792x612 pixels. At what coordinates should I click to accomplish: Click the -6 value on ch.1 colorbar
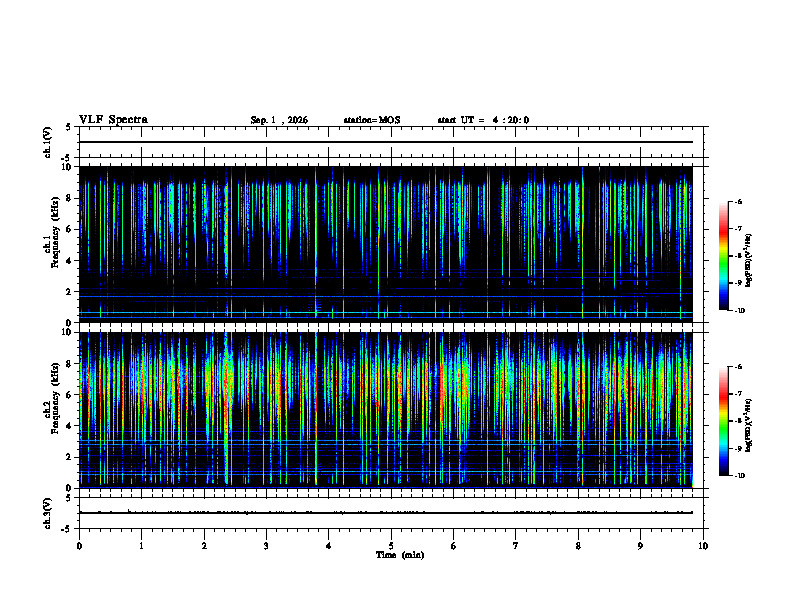pos(738,201)
